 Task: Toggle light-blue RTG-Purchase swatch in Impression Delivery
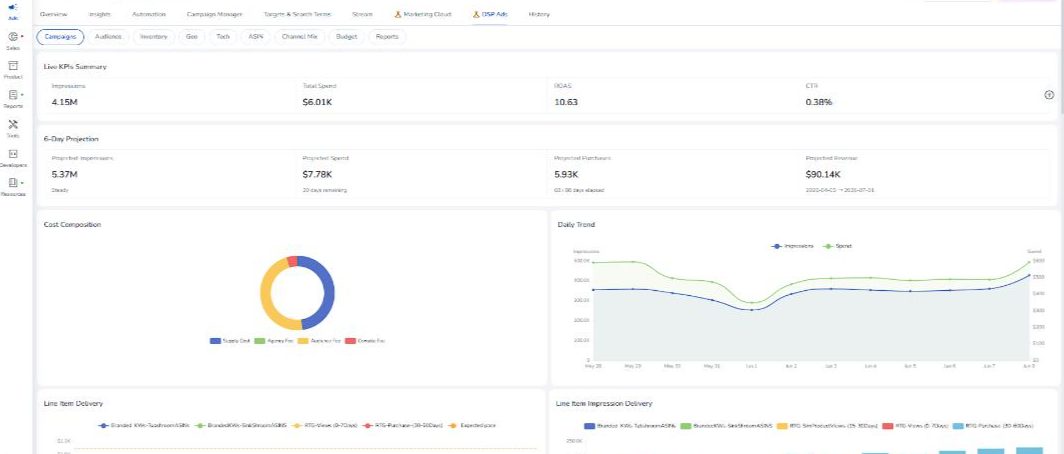pyautogui.click(x=957, y=426)
